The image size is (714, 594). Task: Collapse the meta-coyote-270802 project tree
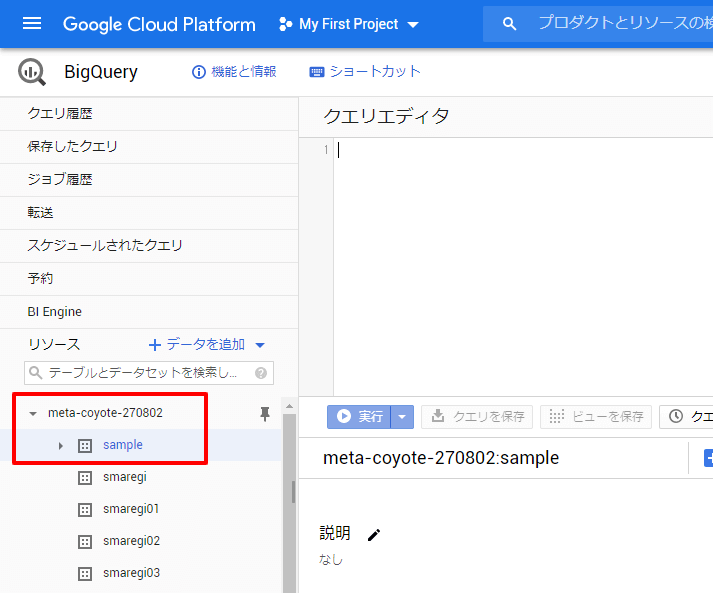click(x=33, y=413)
